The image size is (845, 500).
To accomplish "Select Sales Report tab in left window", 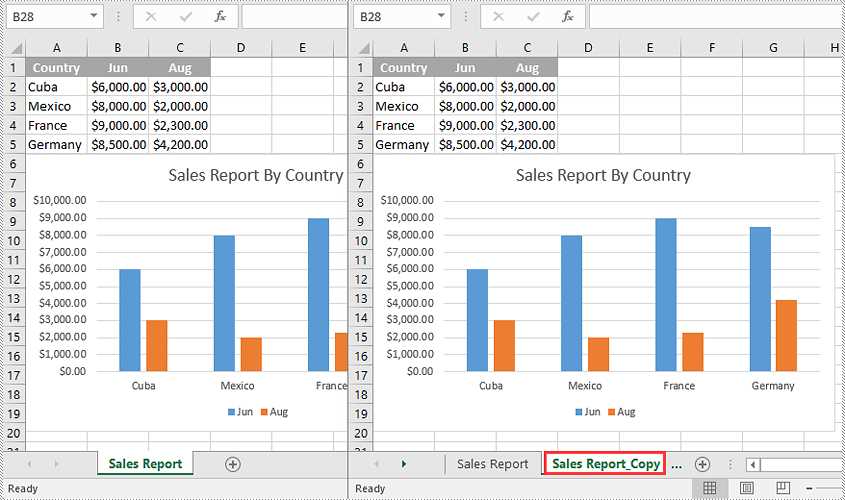I will point(145,464).
